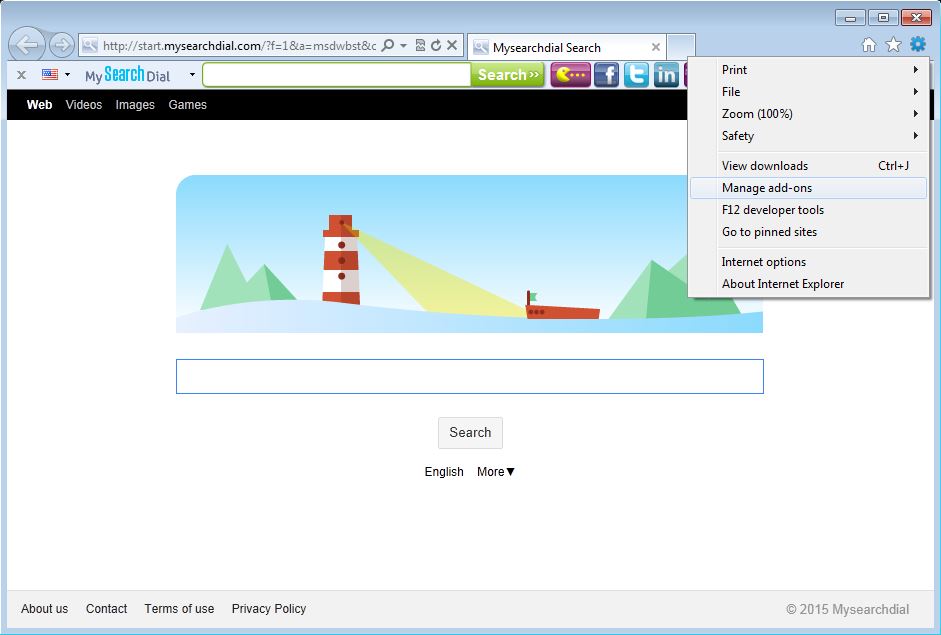The height and width of the screenshot is (635, 941).
Task: Click the Home icon
Action: pos(868,44)
